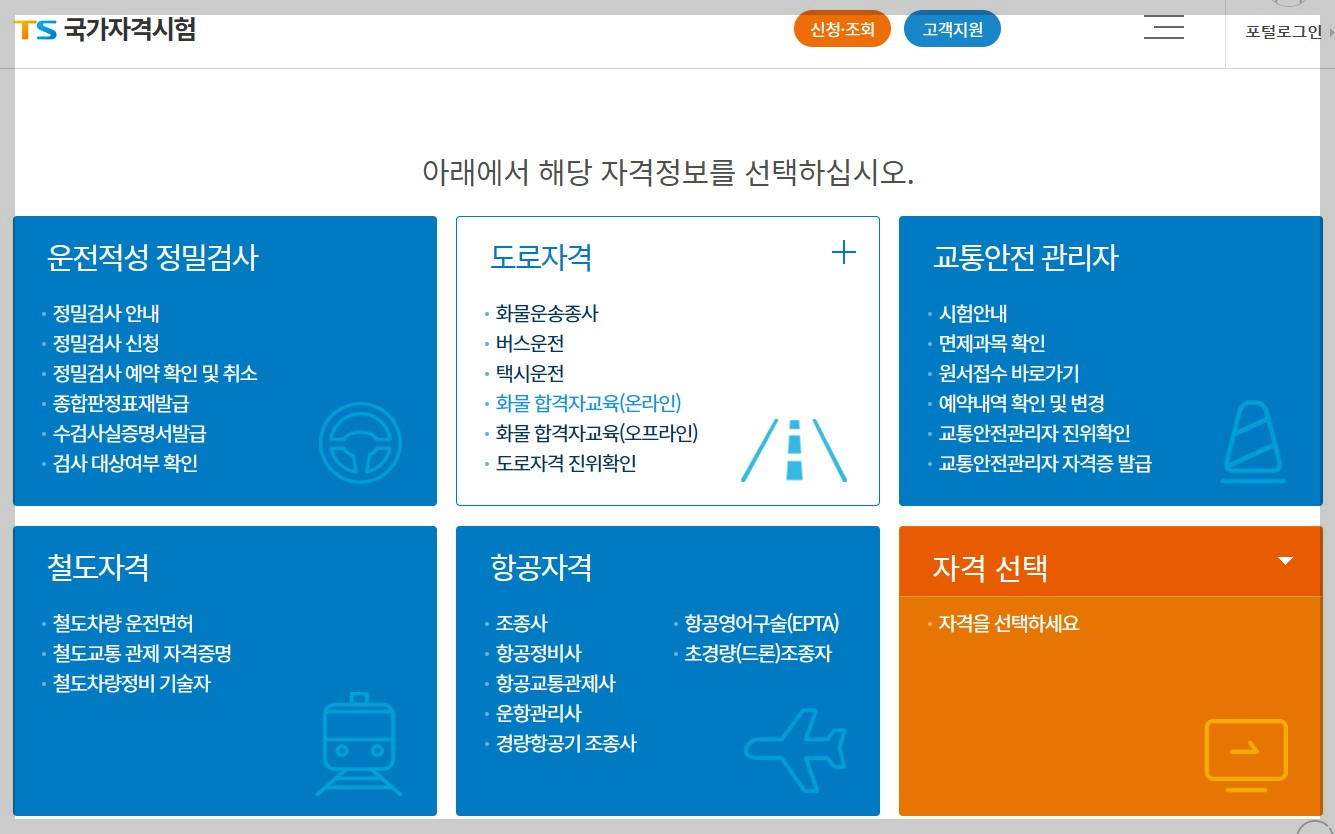1335x834 pixels.
Task: Select 화물운송종사
Action: (x=547, y=314)
